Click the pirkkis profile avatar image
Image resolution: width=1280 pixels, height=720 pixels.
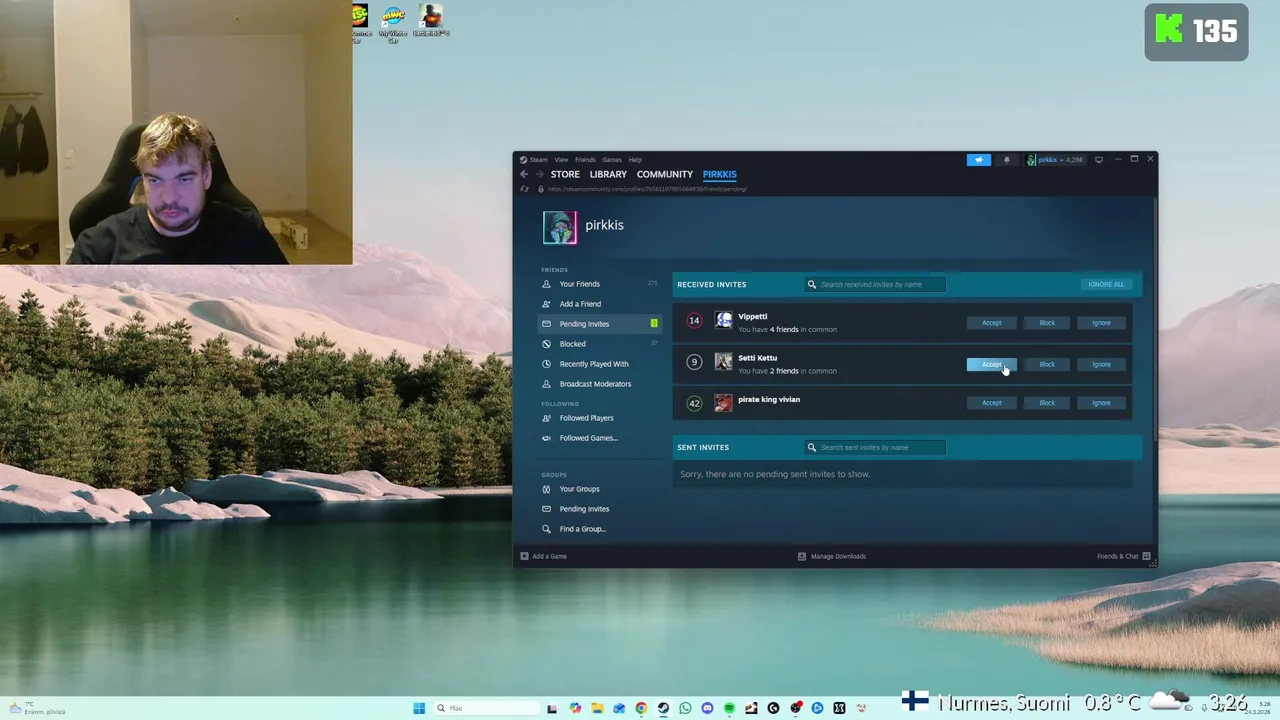[560, 228]
